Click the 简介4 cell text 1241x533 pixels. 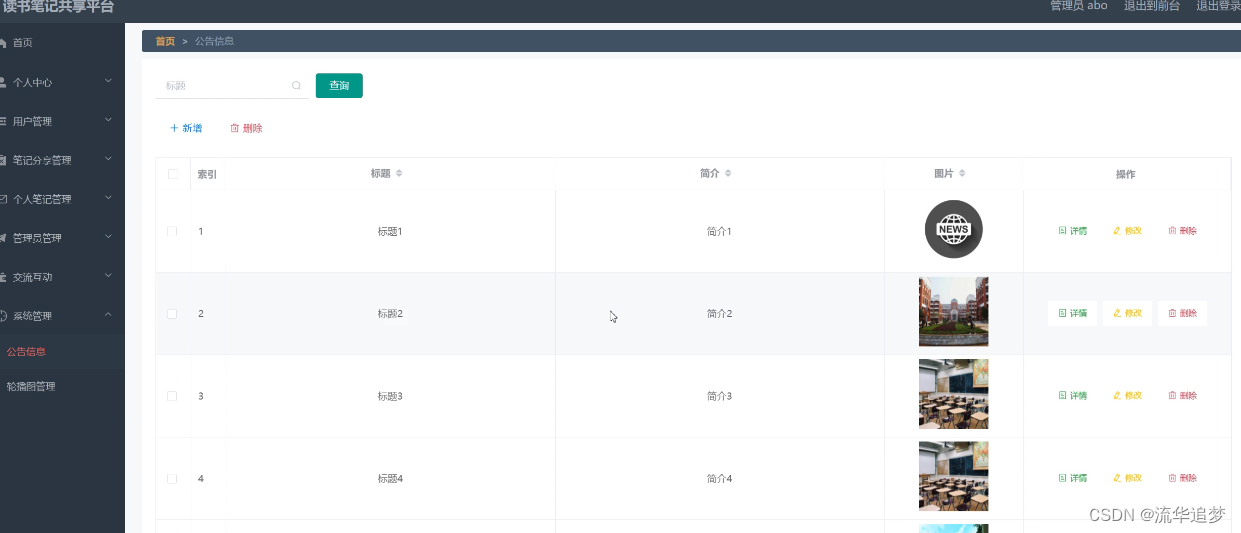[719, 478]
